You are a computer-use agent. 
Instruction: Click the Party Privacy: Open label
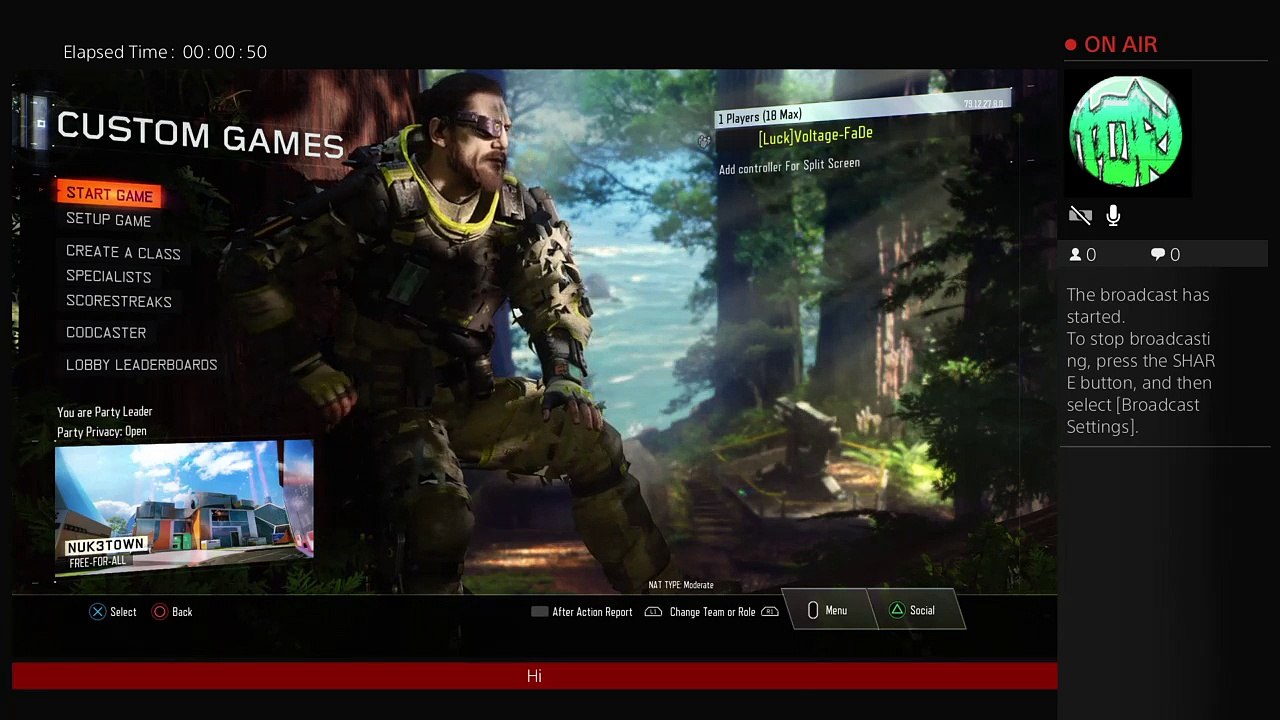(102, 432)
